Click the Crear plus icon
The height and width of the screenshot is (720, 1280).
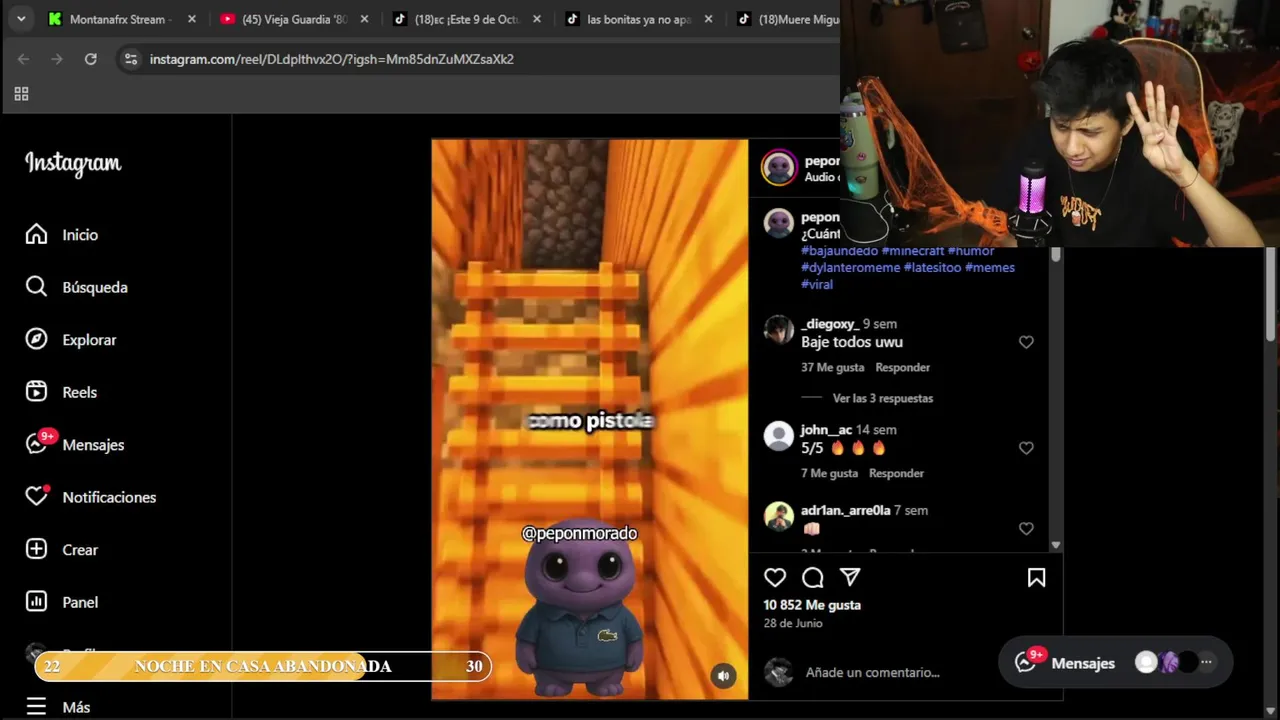click(x=36, y=549)
